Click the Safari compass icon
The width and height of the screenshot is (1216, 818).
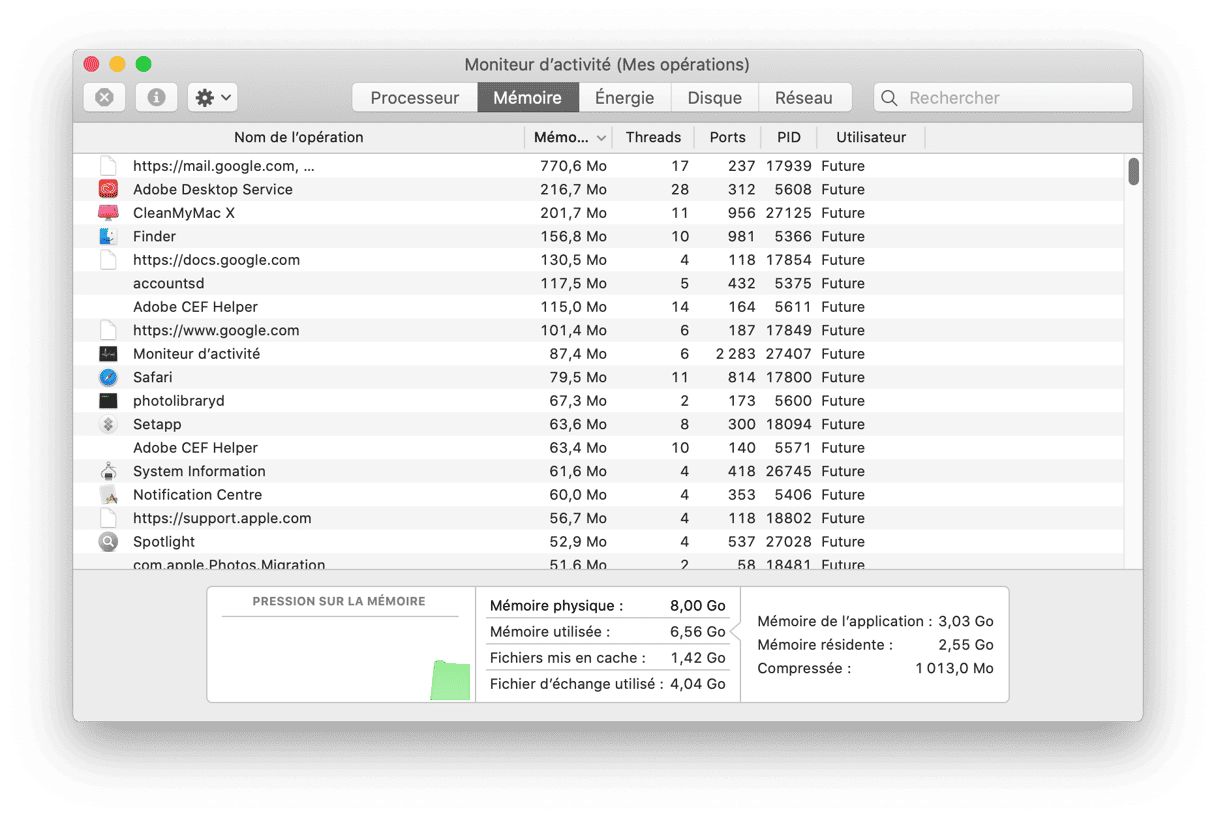pyautogui.click(x=108, y=377)
